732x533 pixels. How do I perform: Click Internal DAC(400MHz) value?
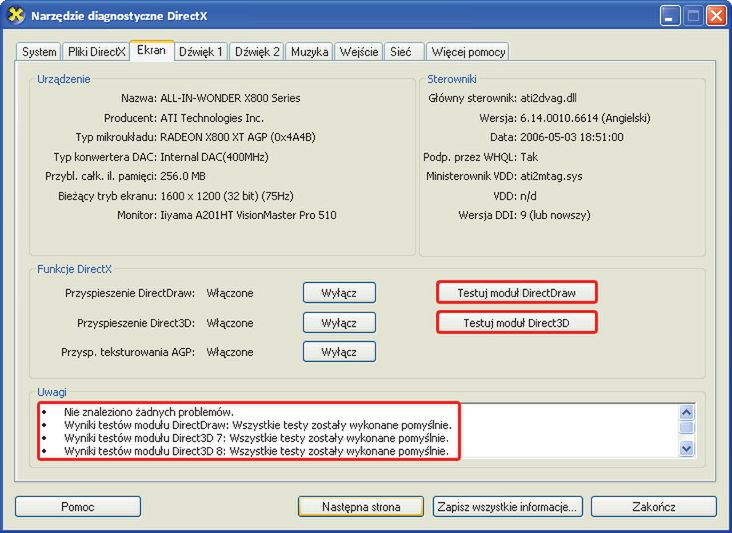tap(214, 157)
